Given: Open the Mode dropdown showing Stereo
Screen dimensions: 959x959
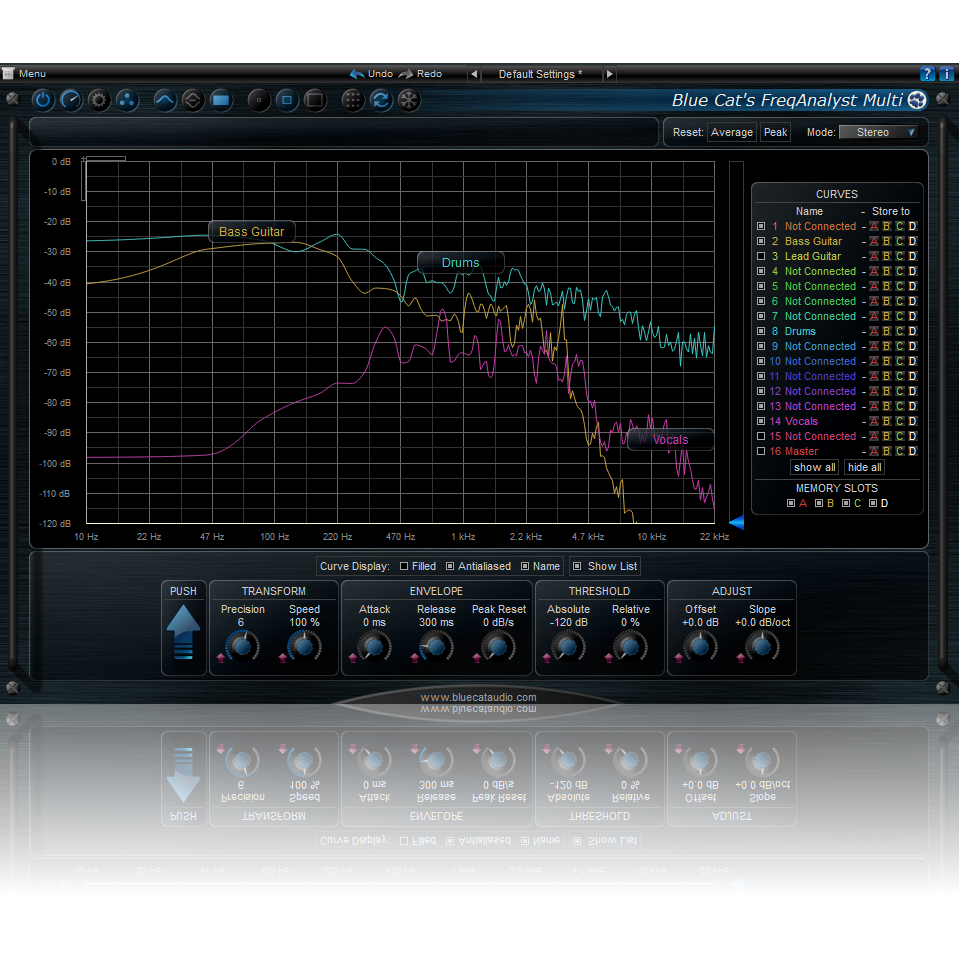Looking at the screenshot, I should pyautogui.click(x=879, y=131).
